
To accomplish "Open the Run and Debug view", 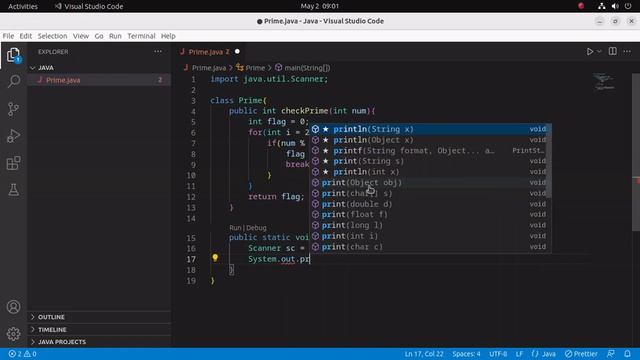I will point(13,136).
